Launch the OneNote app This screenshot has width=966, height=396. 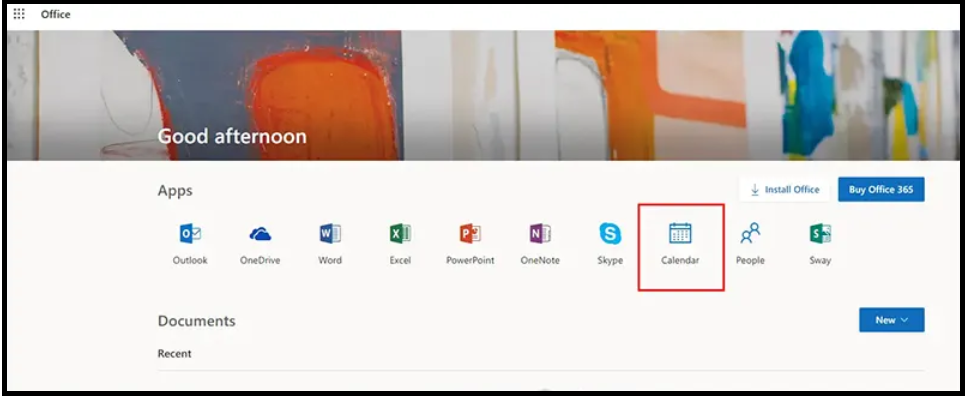(540, 244)
